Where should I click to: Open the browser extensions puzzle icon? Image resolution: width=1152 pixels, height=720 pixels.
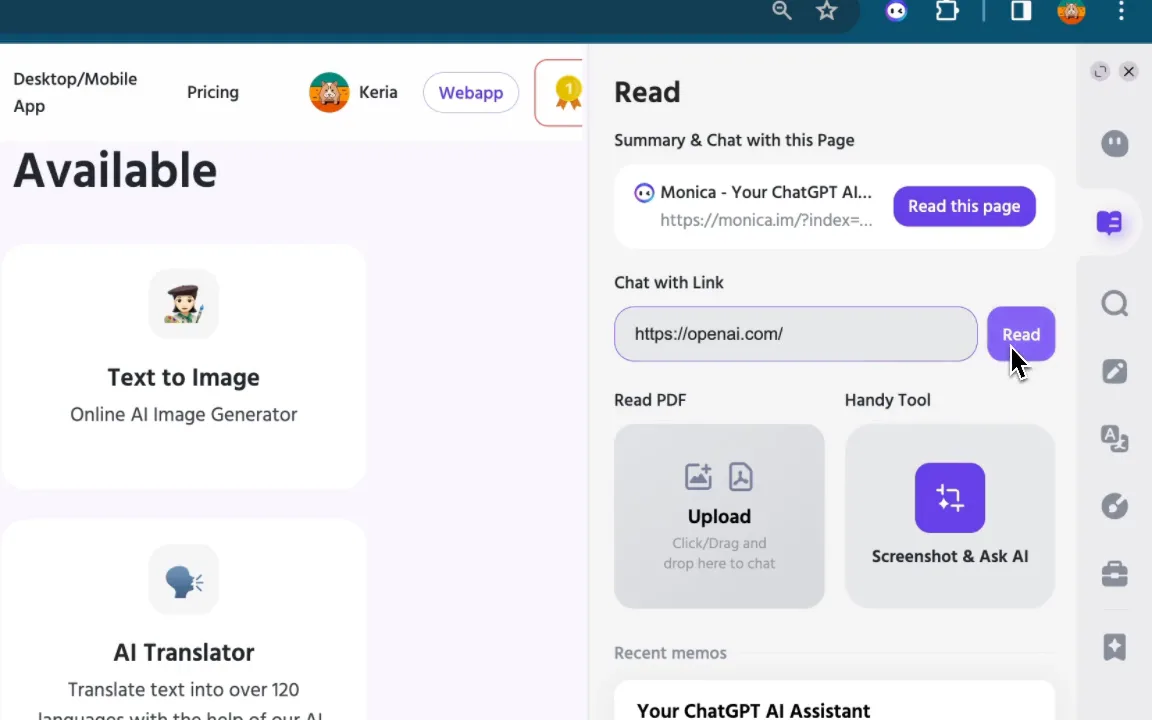(947, 11)
